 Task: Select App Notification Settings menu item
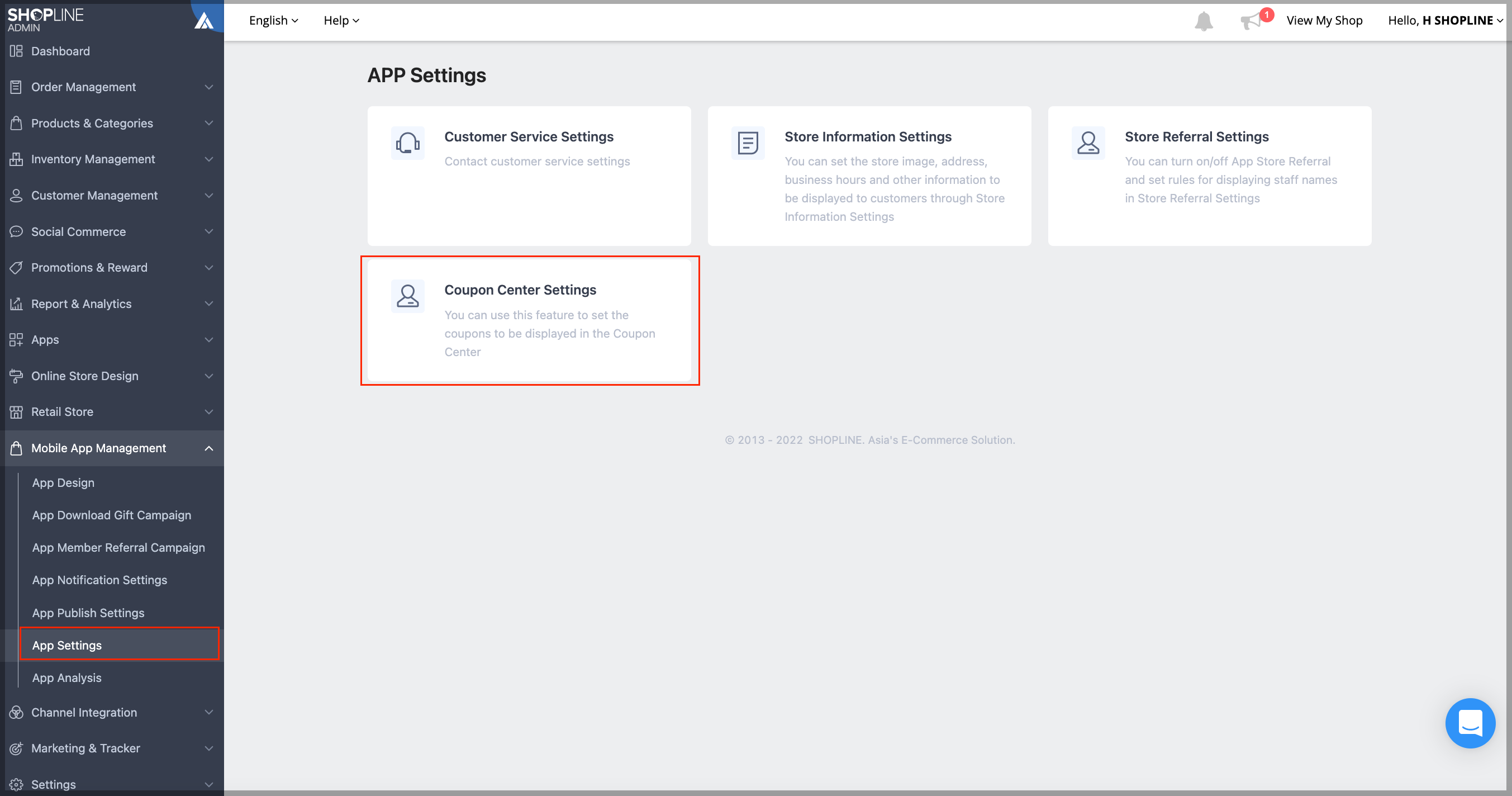(100, 580)
